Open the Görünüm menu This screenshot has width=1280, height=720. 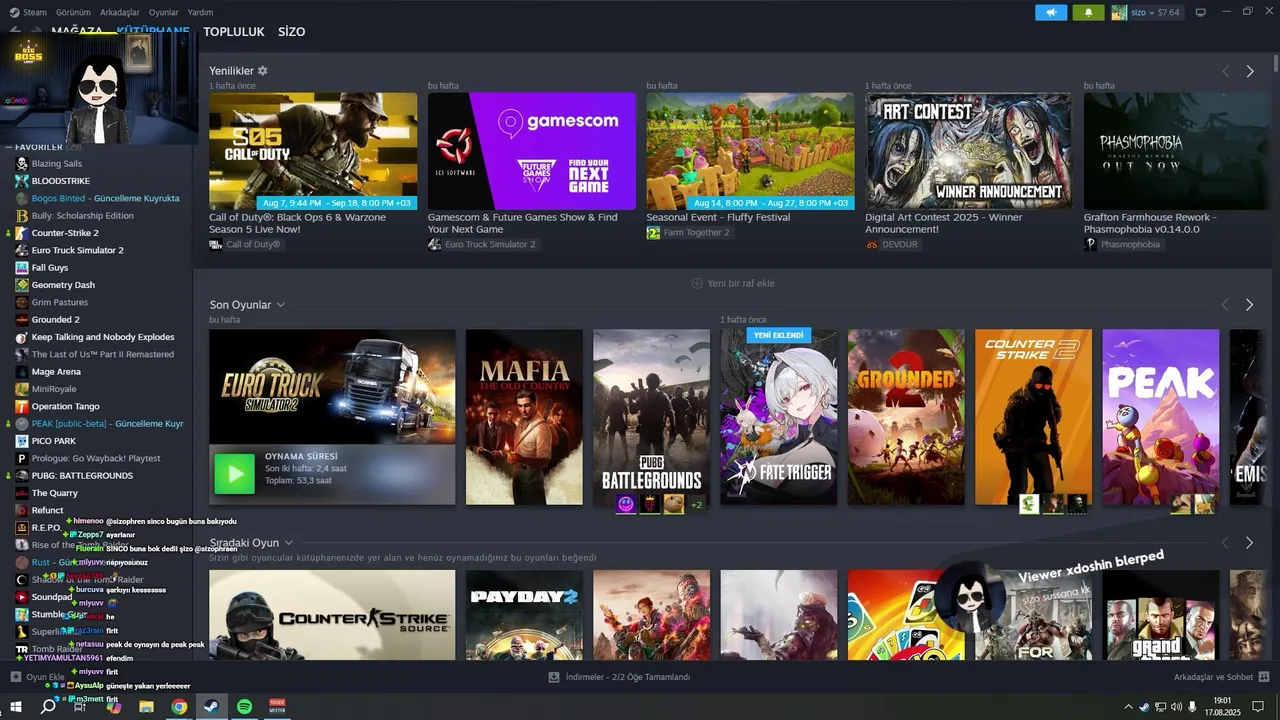click(x=73, y=12)
